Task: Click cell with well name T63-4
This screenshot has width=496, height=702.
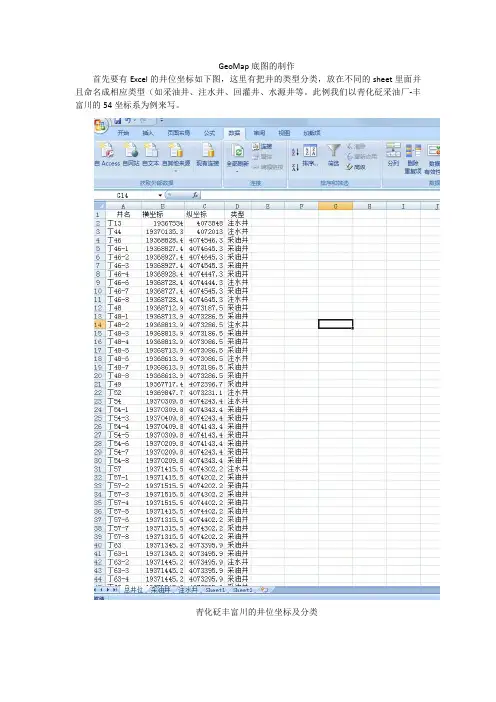Action: pos(123,579)
